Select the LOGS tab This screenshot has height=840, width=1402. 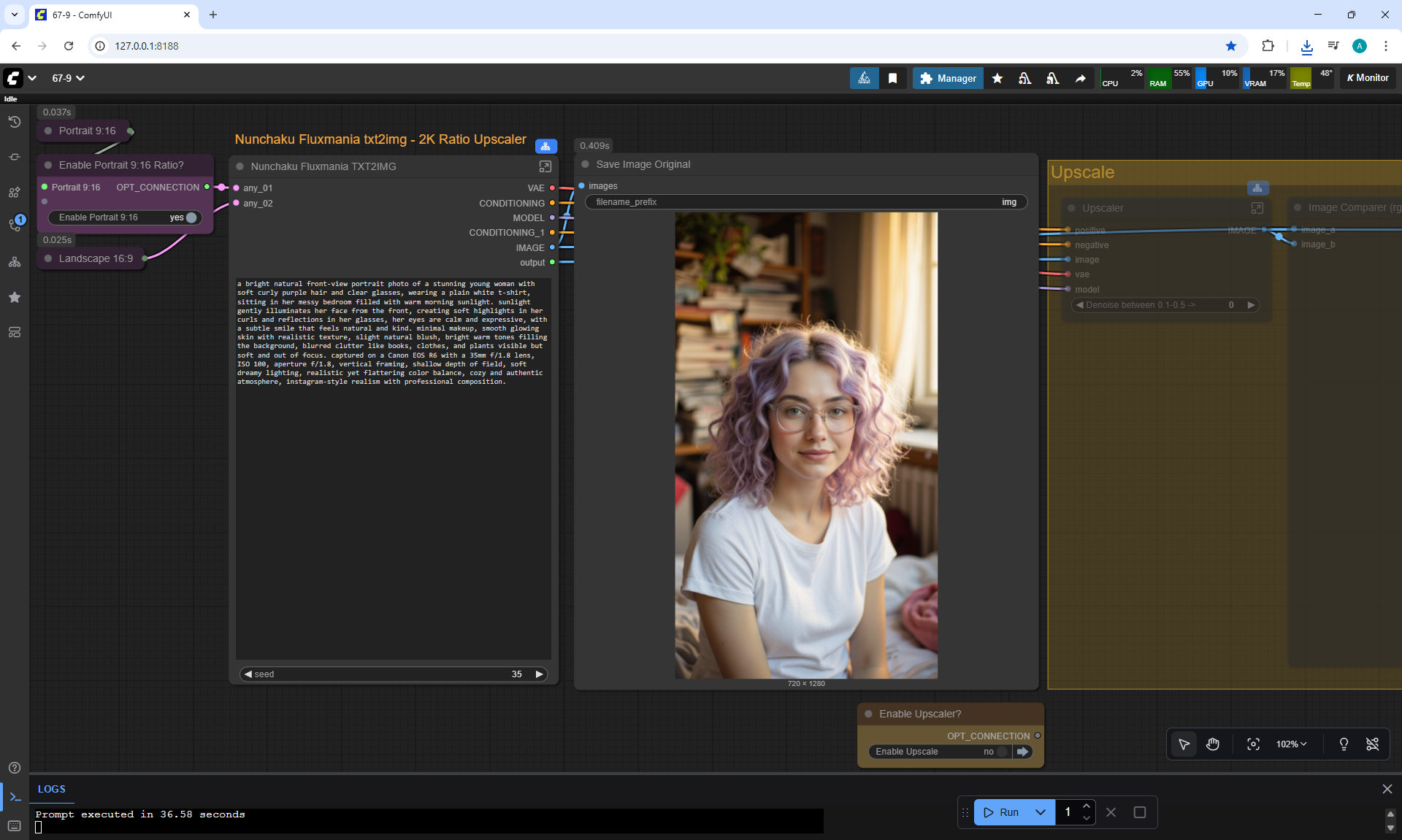click(x=51, y=789)
